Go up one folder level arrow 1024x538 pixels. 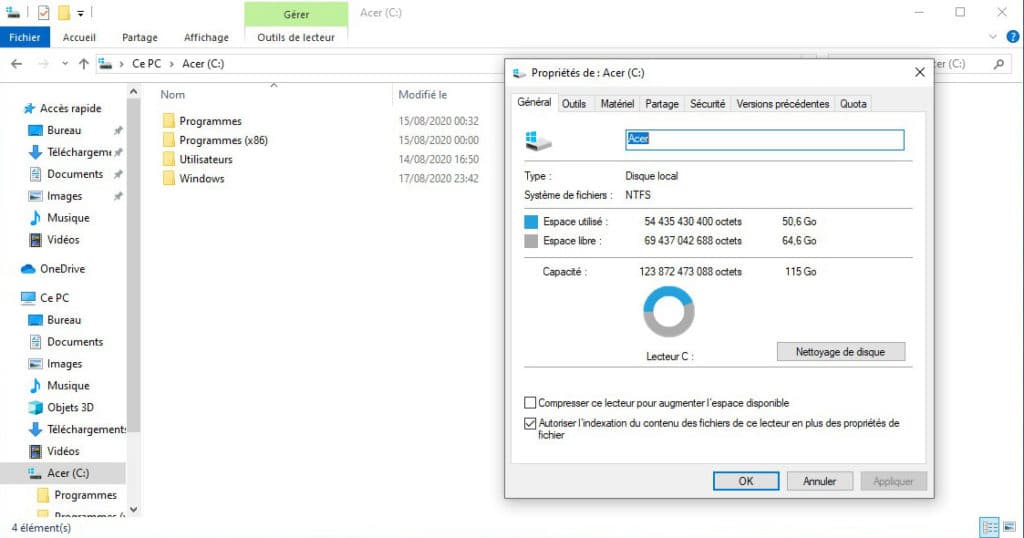tap(84, 63)
